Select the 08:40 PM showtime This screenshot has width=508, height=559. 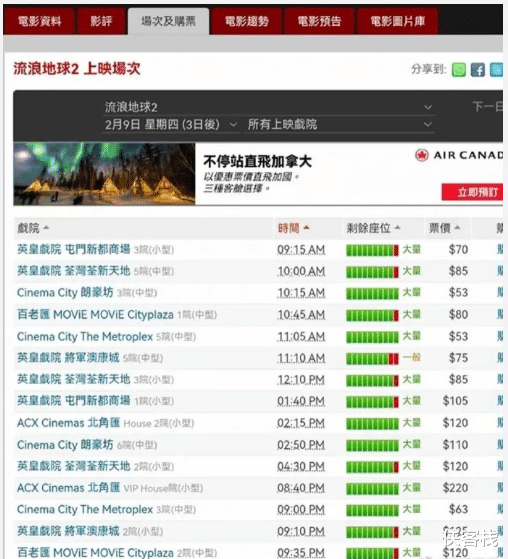coord(301,488)
